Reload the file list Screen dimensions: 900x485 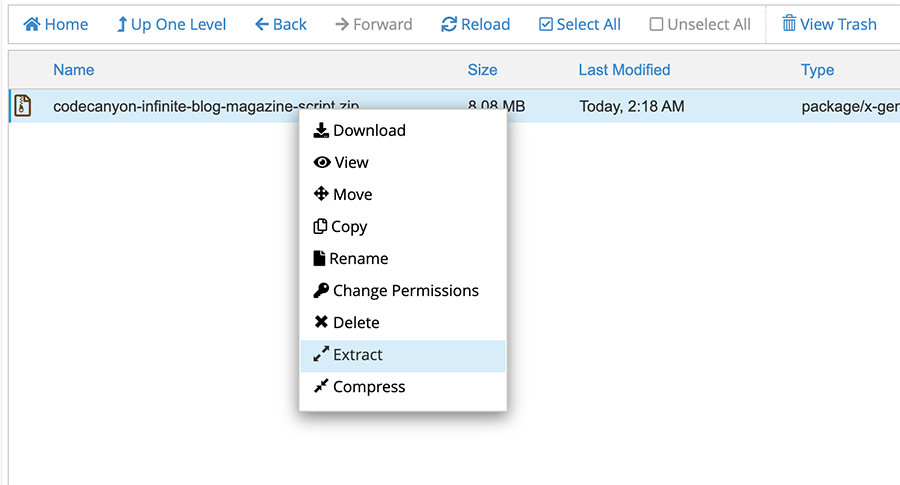pyautogui.click(x=475, y=24)
